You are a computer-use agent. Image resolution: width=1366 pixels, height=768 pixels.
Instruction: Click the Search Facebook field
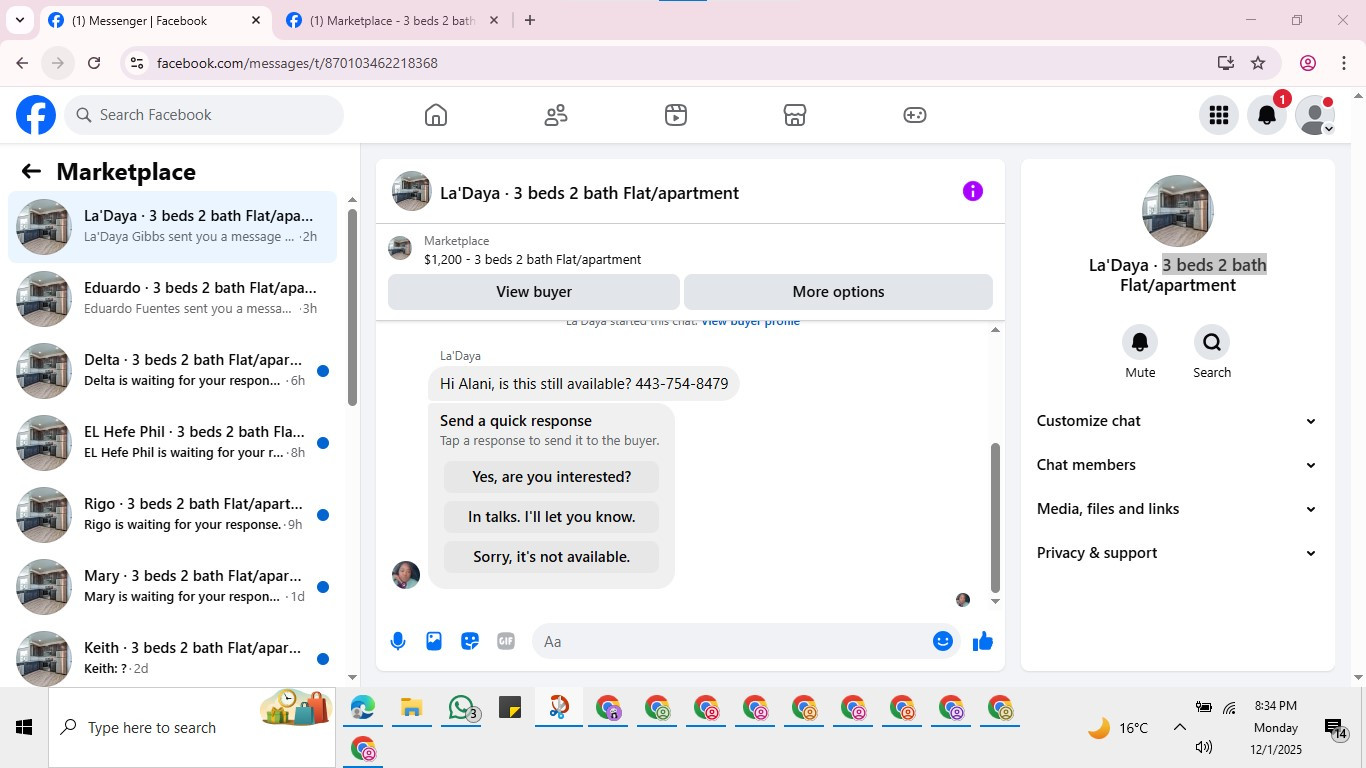click(x=204, y=115)
